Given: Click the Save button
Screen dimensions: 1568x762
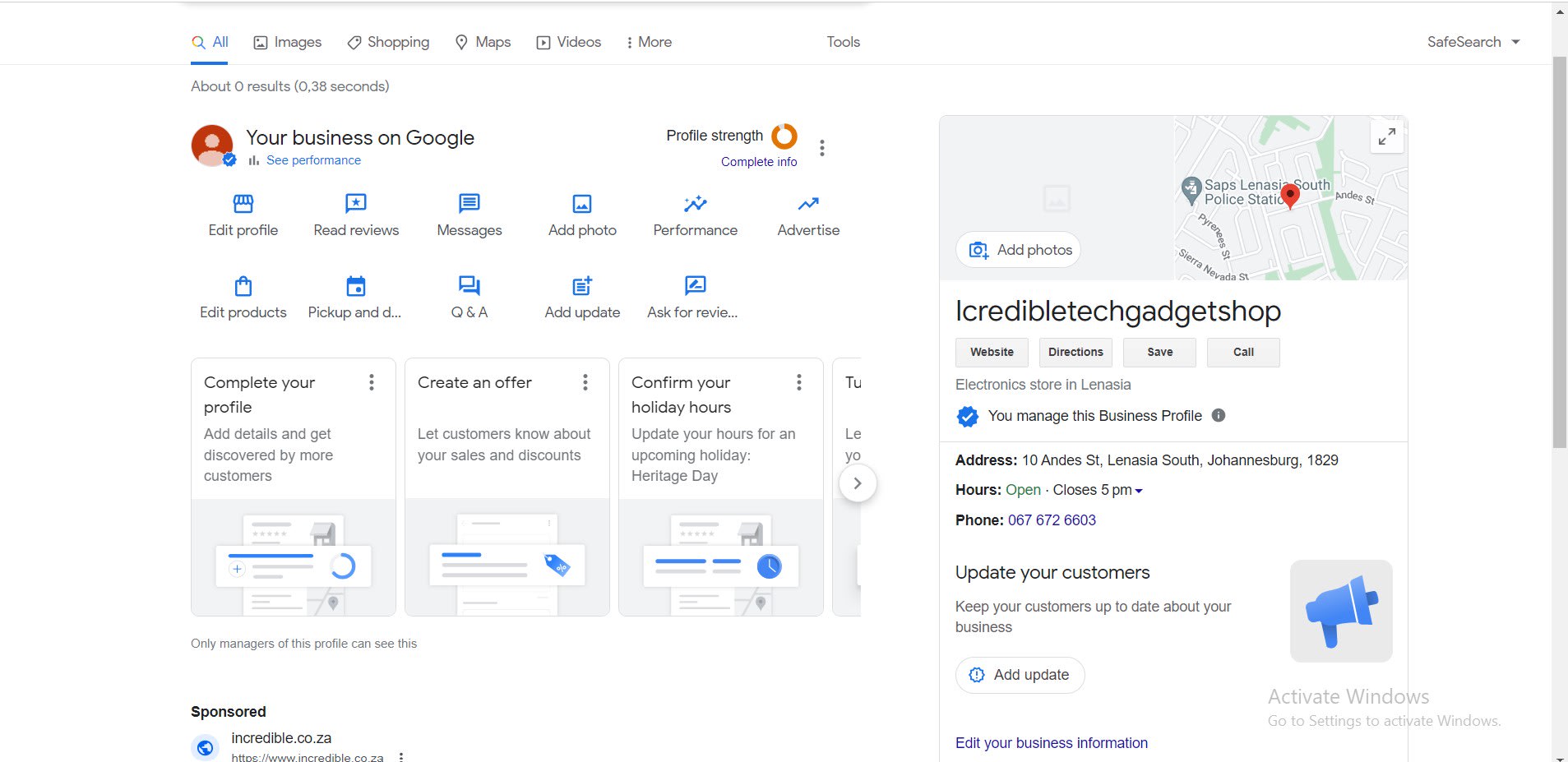Looking at the screenshot, I should click(x=1160, y=352).
